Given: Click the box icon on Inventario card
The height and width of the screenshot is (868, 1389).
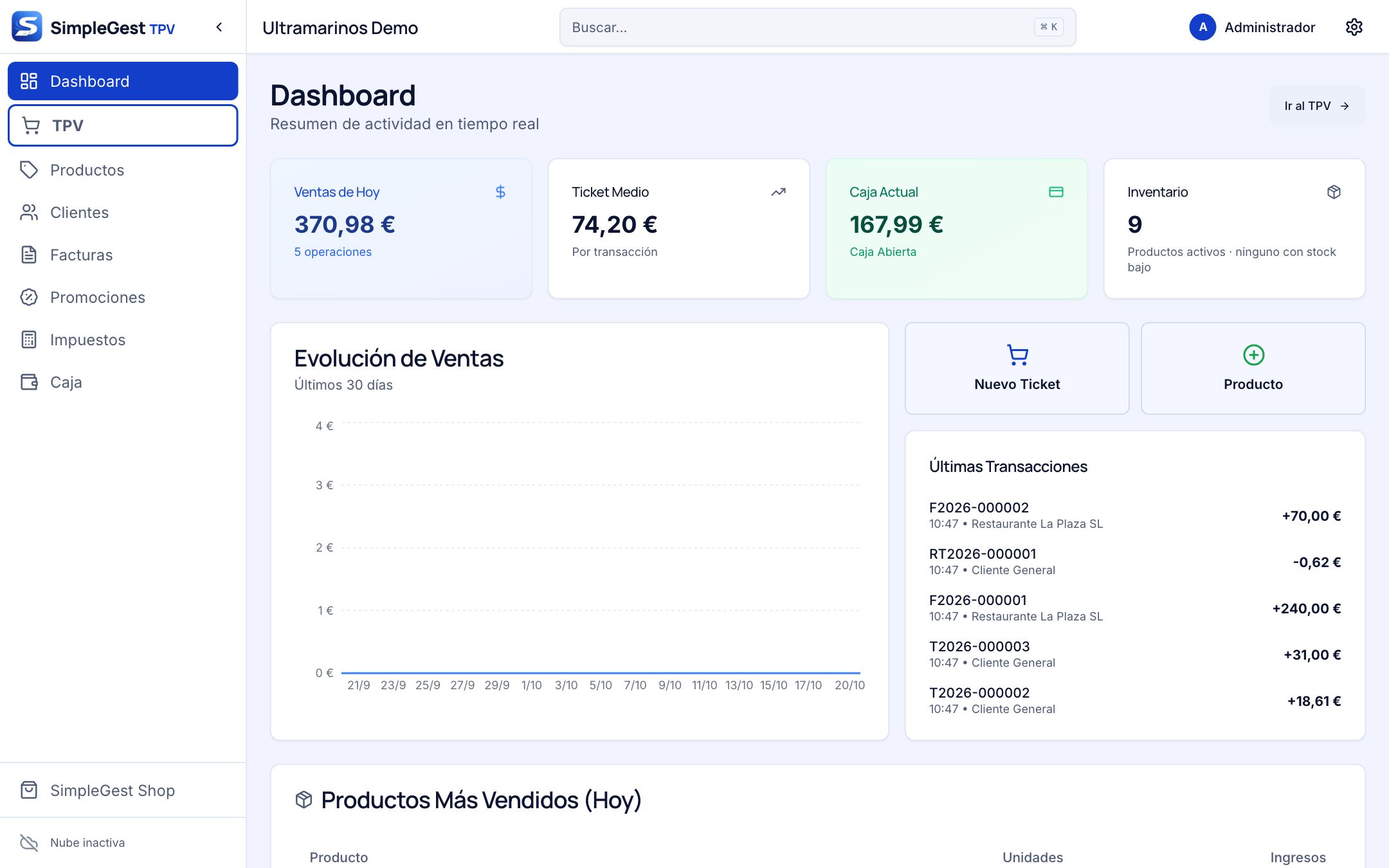Looking at the screenshot, I should tap(1334, 192).
